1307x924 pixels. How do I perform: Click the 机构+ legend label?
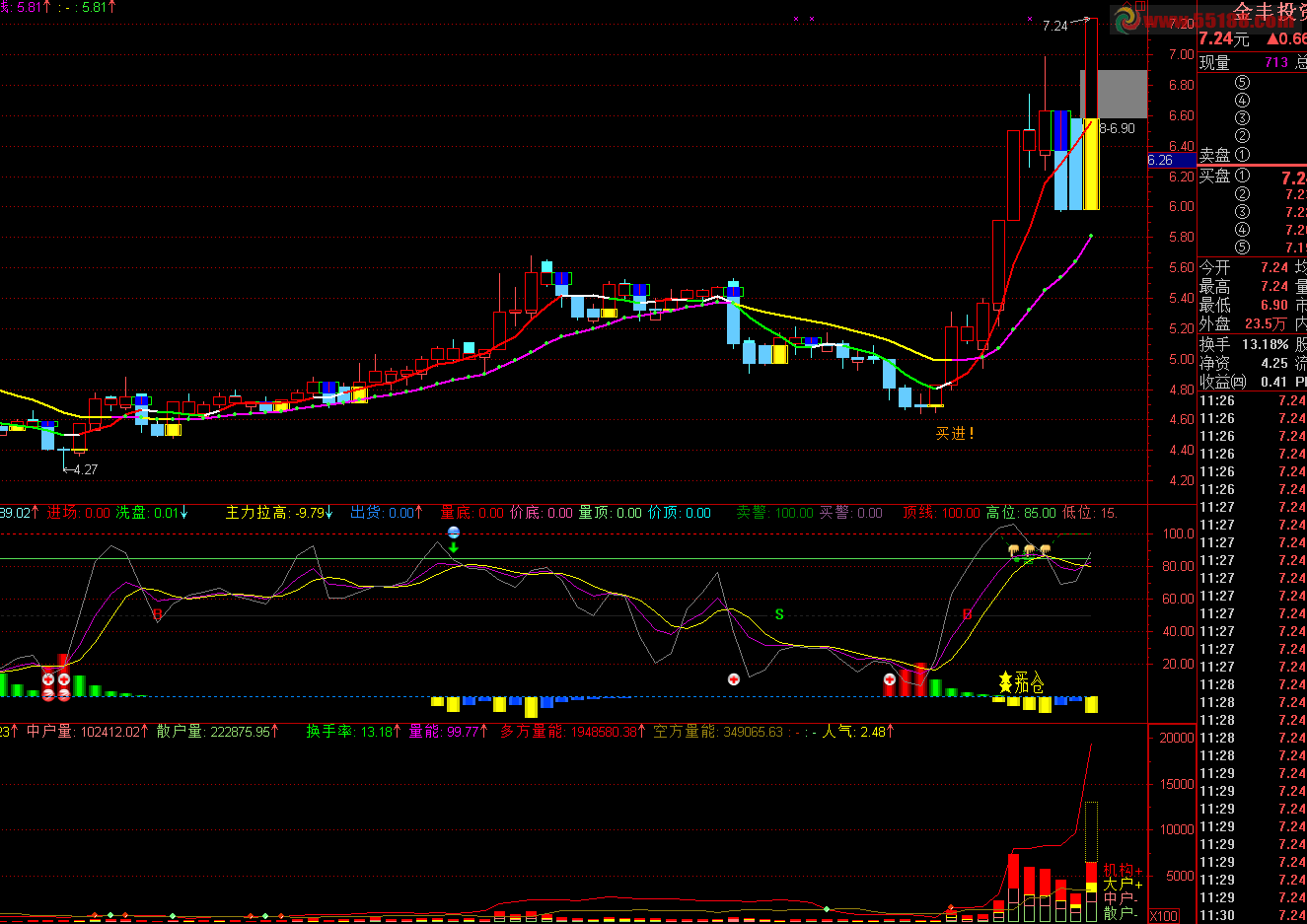click(x=1123, y=871)
